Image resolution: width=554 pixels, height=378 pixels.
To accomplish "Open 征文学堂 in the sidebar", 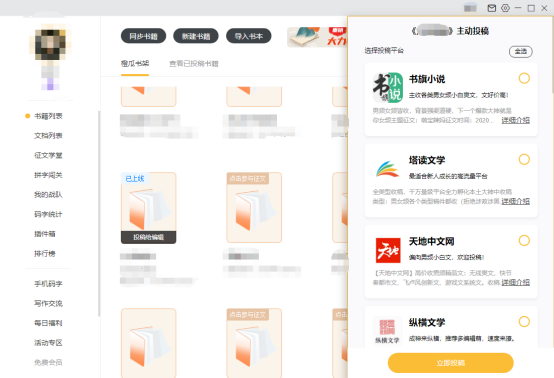I will tap(48, 155).
